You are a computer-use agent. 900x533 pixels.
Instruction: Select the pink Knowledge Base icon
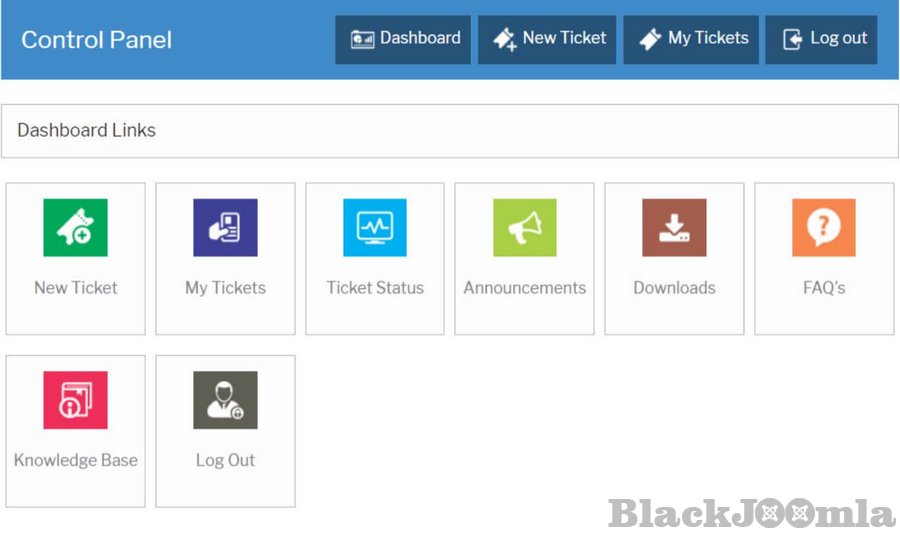click(x=75, y=400)
